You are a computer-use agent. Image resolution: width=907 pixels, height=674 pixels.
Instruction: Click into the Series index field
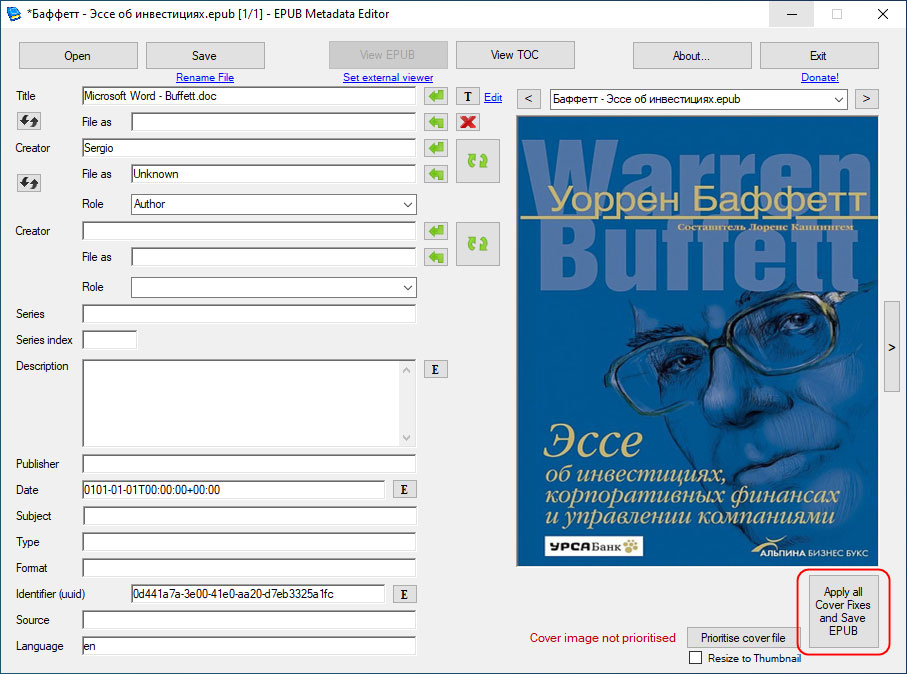pyautogui.click(x=110, y=340)
